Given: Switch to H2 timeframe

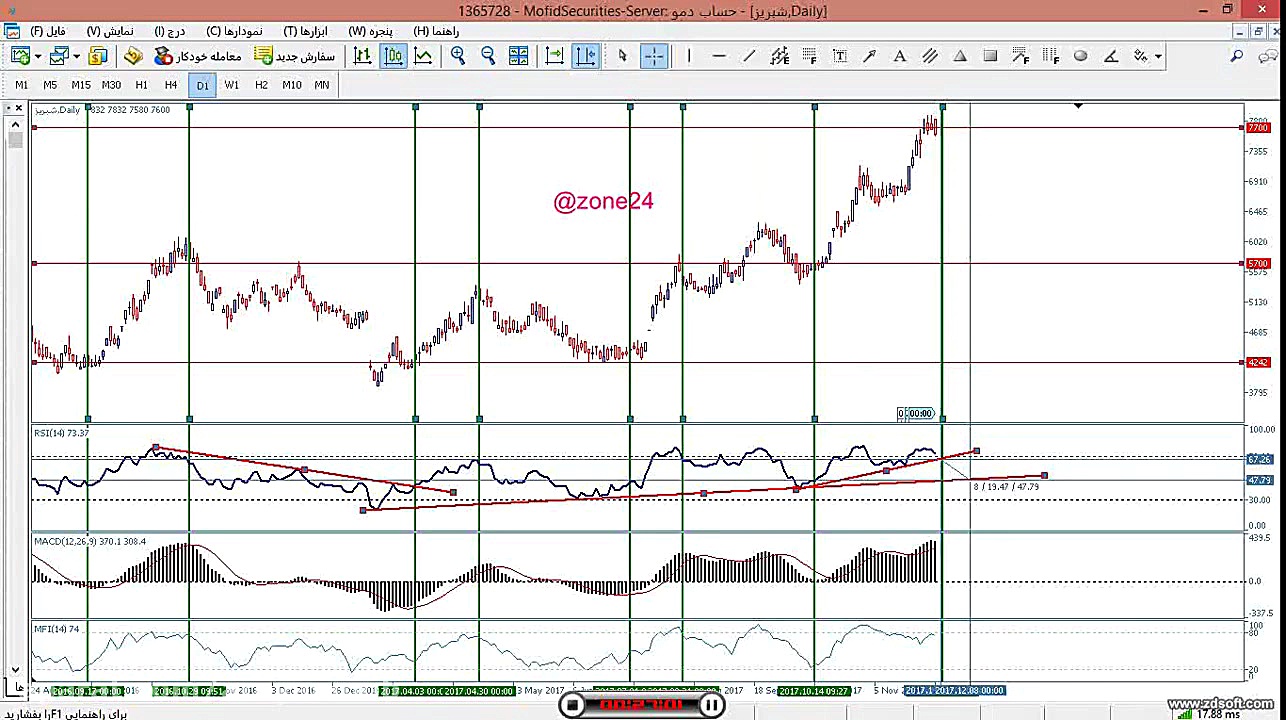Looking at the screenshot, I should (x=261, y=85).
